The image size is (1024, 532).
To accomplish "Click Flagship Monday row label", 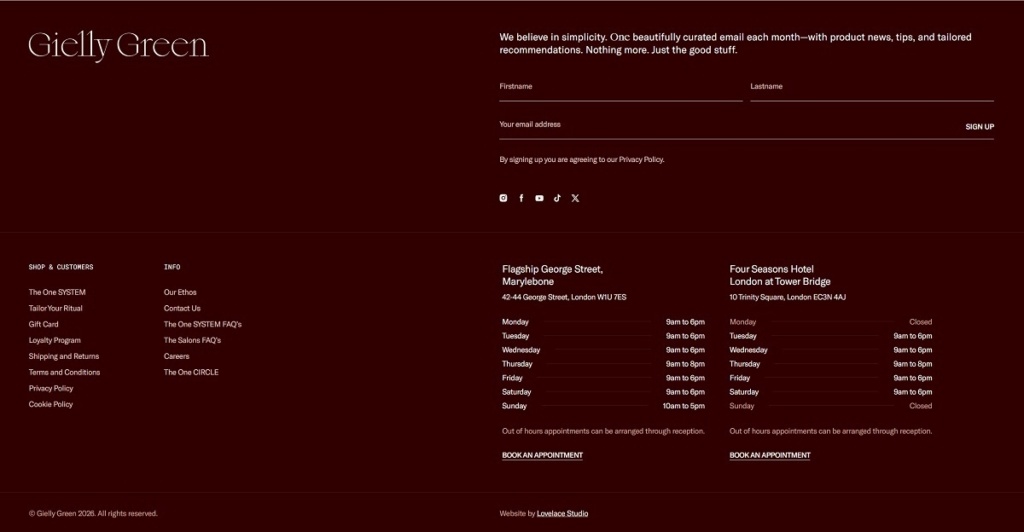I will (x=515, y=322).
